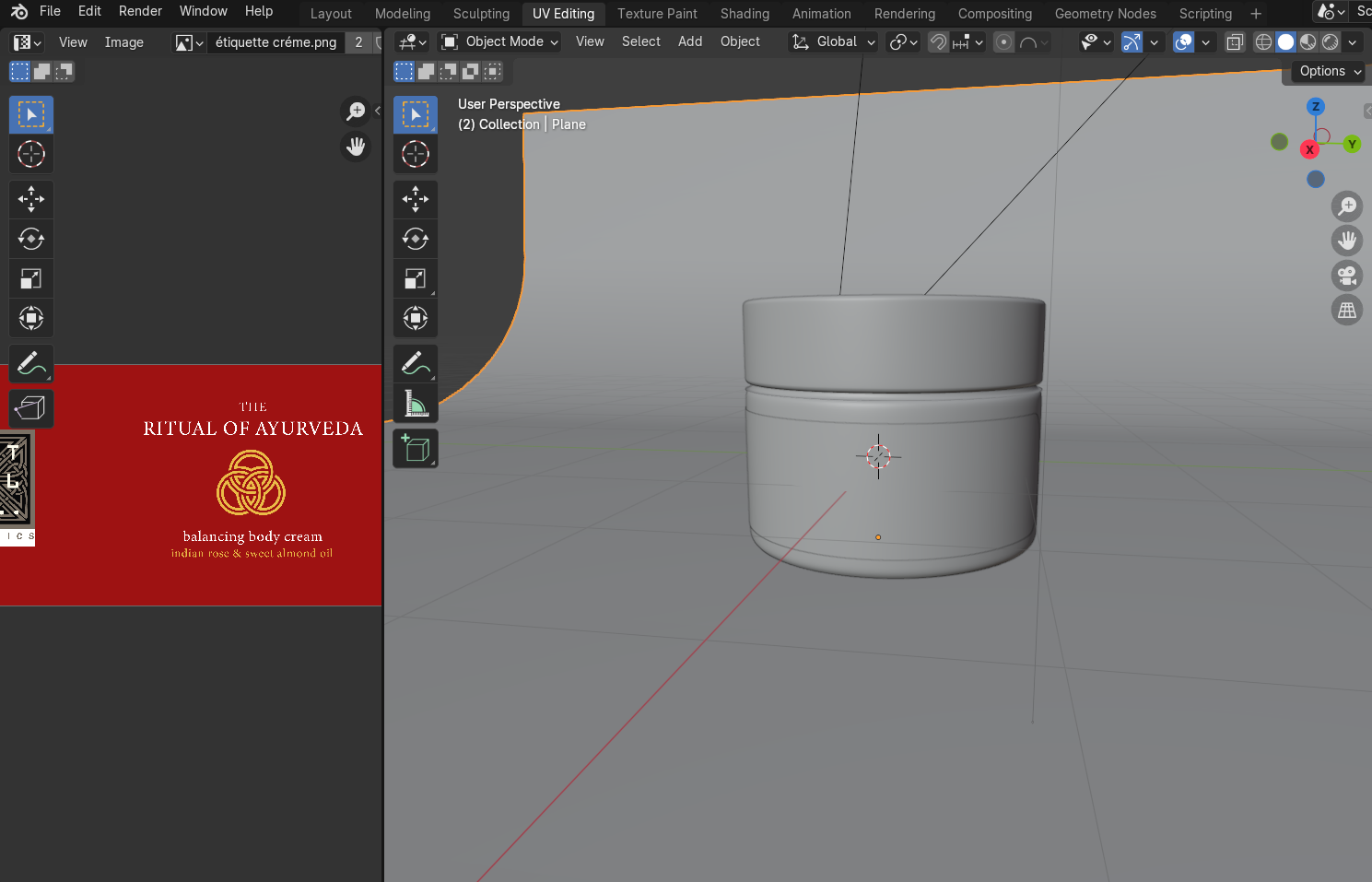This screenshot has width=1372, height=882.
Task: Click the X axis on navigation gizmo
Action: click(x=1309, y=149)
